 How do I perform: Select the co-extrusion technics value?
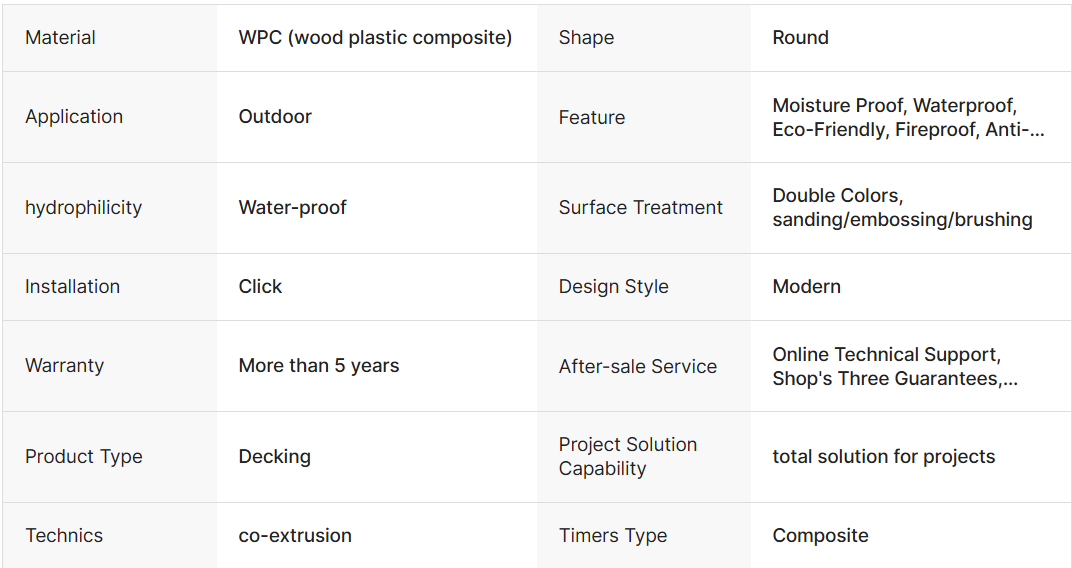[x=295, y=536]
